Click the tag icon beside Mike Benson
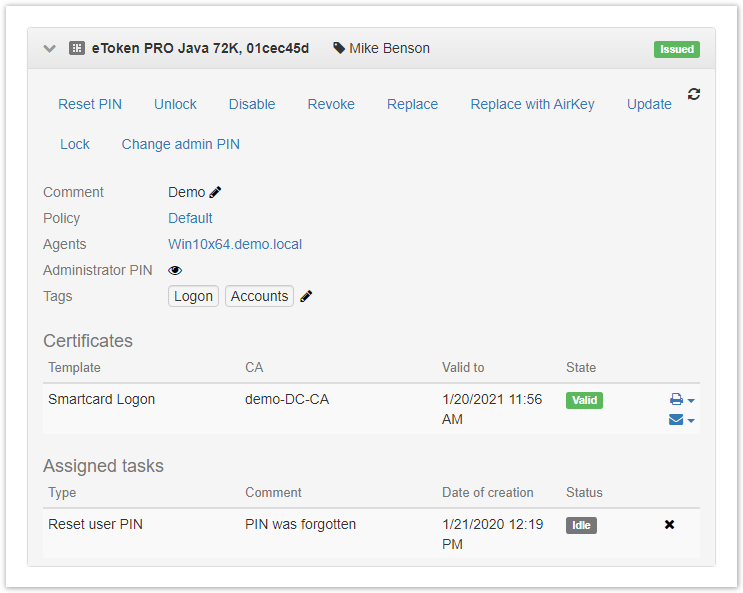This screenshot has height=593, width=743. point(339,48)
